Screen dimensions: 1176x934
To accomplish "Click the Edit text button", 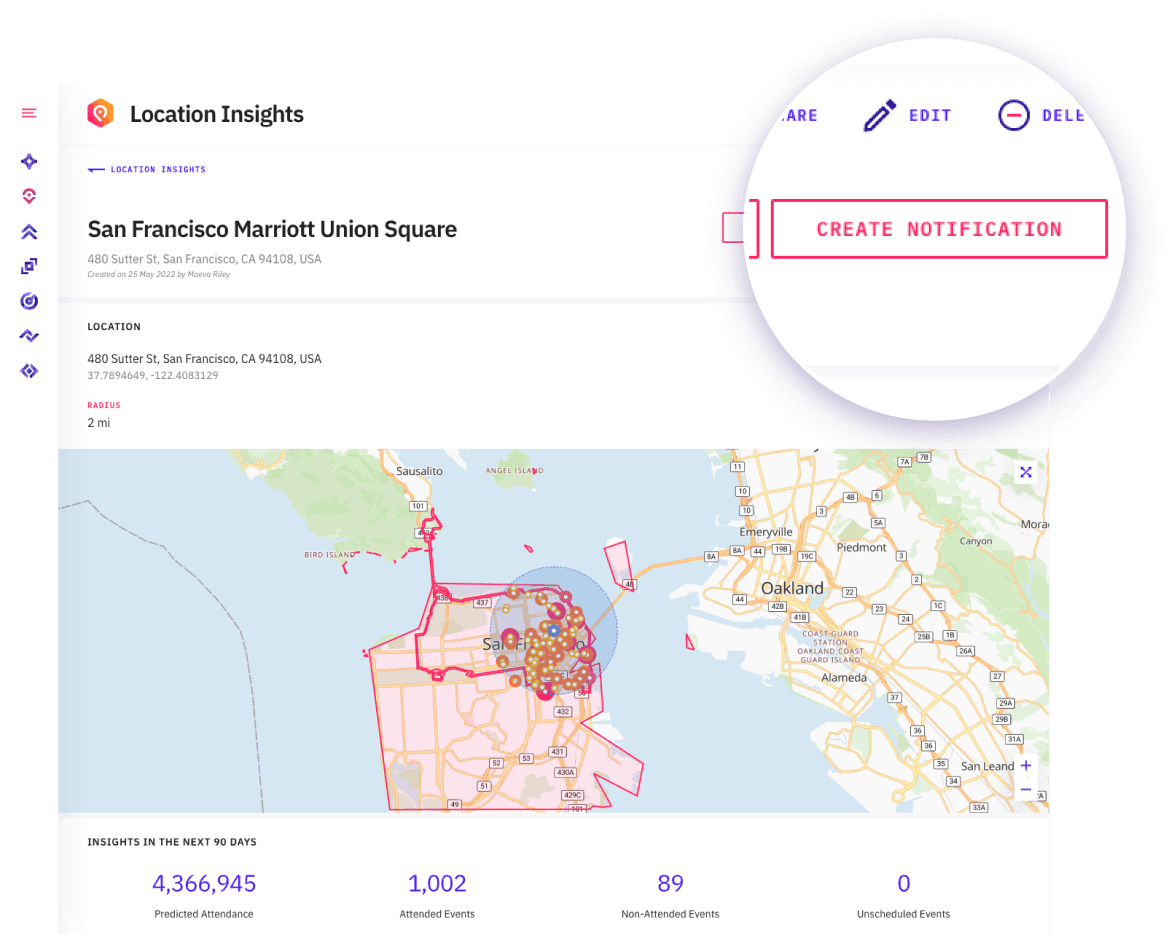I will point(929,116).
